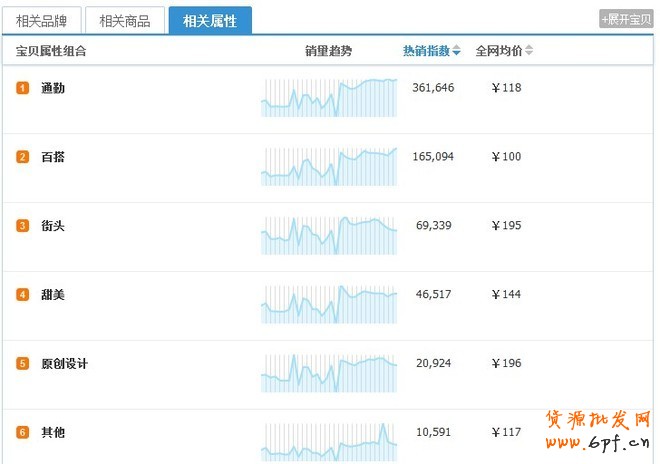Image resolution: width=660 pixels, height=464 pixels.
Task: Click the orange rank 1 badge
Action: tap(23, 88)
